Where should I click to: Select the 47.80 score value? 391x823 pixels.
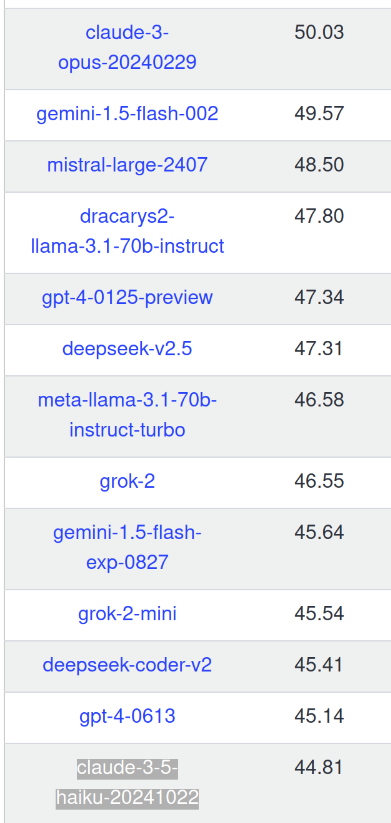319,216
